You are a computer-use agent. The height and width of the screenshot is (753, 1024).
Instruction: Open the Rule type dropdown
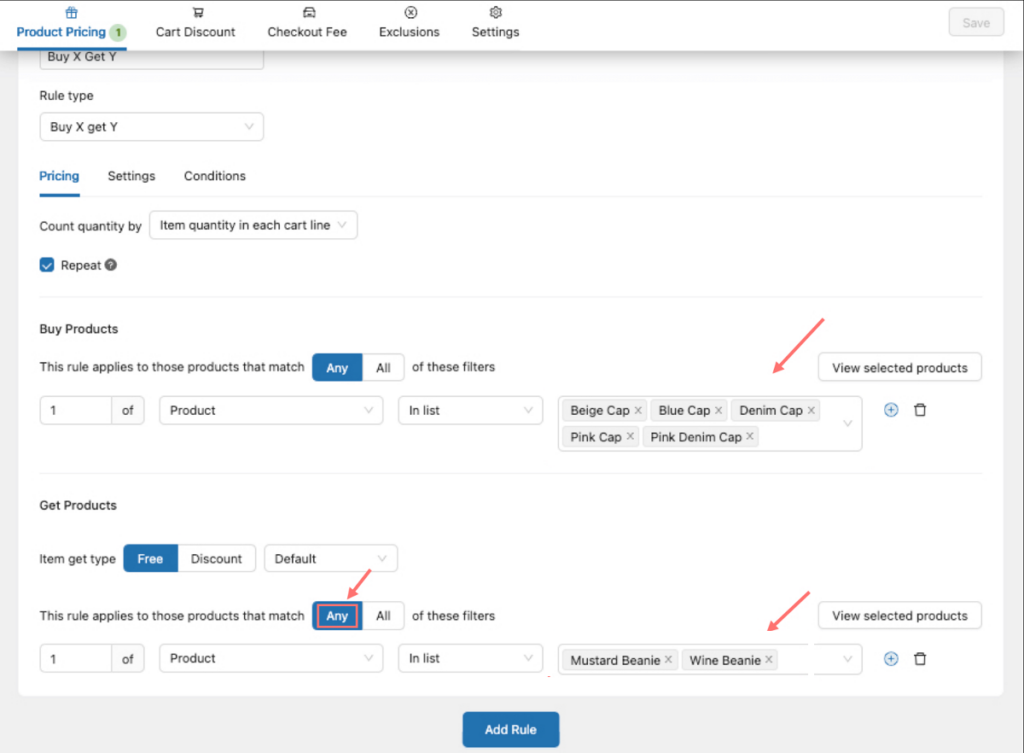pos(151,127)
